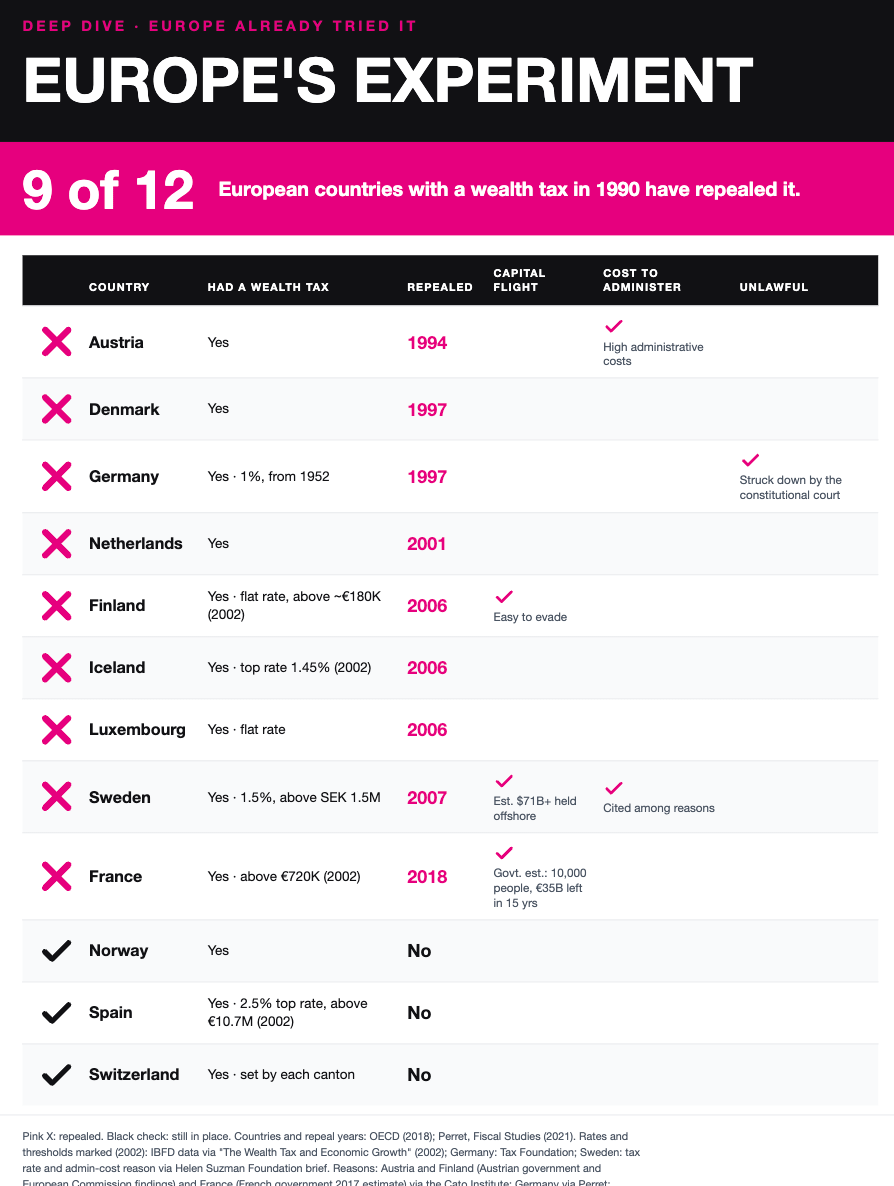Image resolution: width=894 pixels, height=1186 pixels.
Task: Click Finland's capital flight checkmark
Action: pyautogui.click(x=504, y=597)
